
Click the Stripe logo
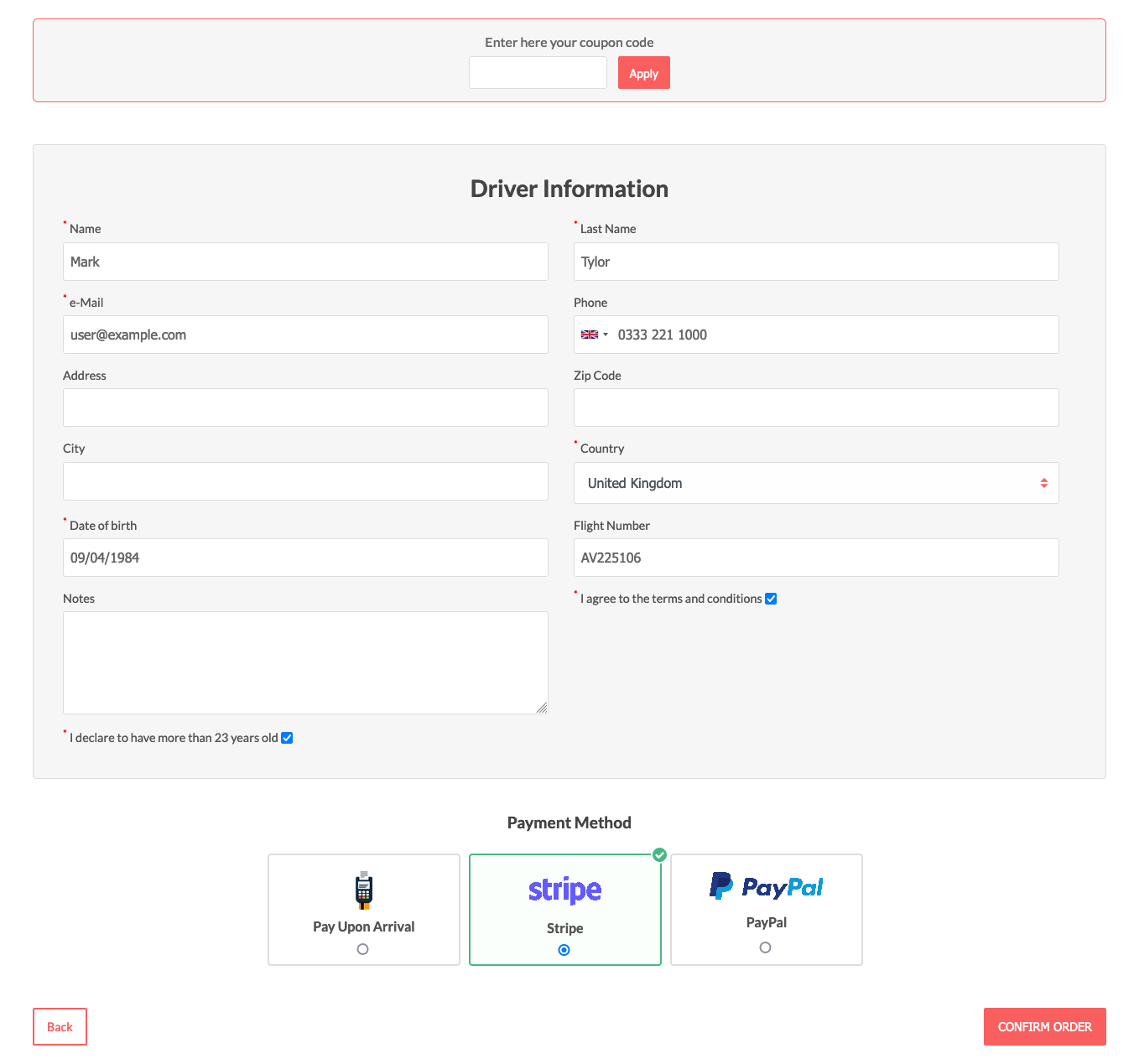pyautogui.click(x=564, y=890)
